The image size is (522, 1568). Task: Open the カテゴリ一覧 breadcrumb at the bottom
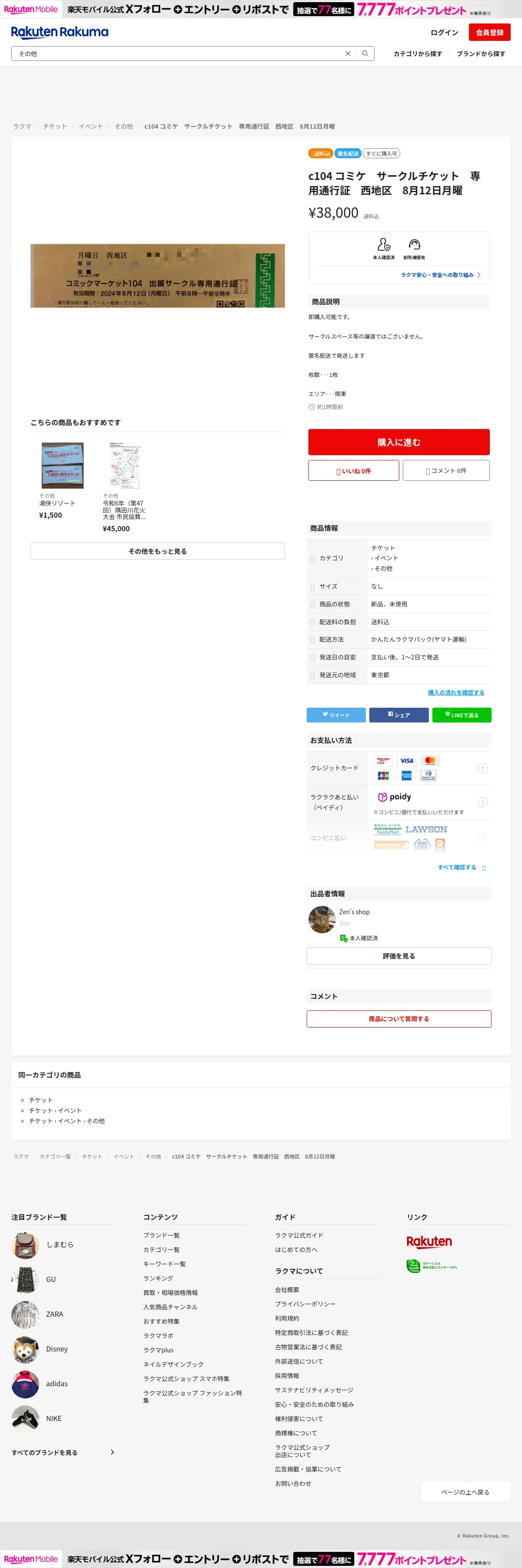click(55, 1156)
